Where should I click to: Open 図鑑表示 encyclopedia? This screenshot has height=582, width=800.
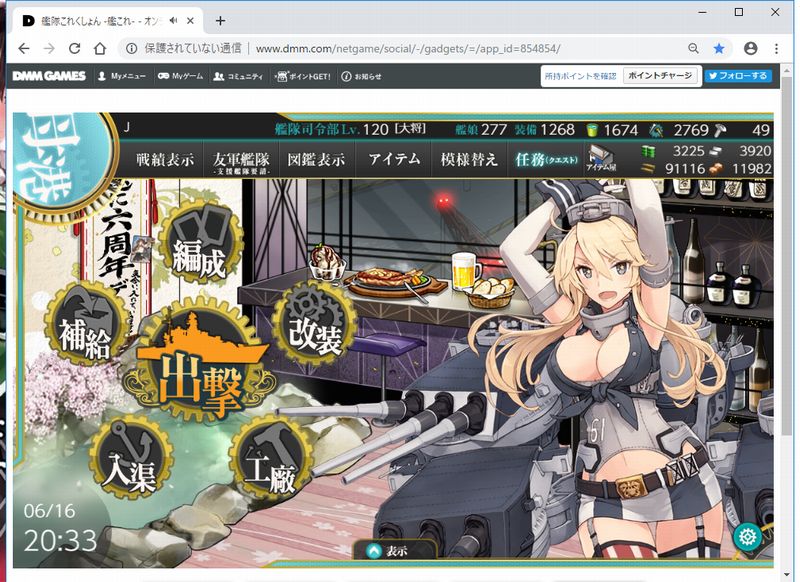coord(316,160)
